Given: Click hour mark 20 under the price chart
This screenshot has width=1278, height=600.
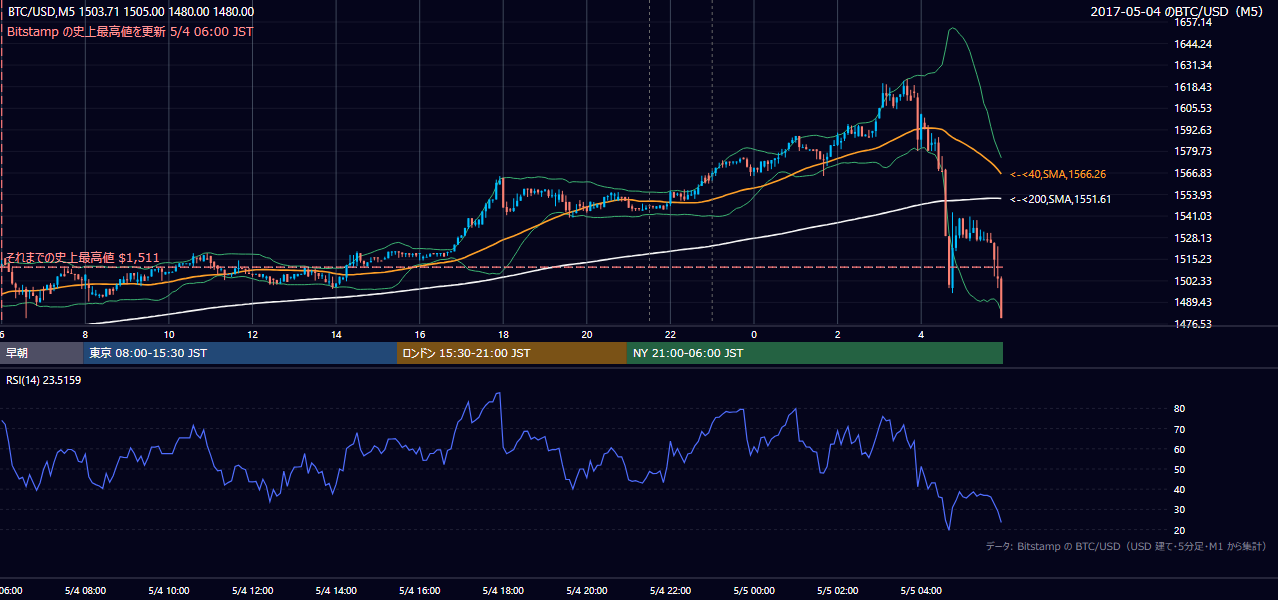Looking at the screenshot, I should 586,334.
